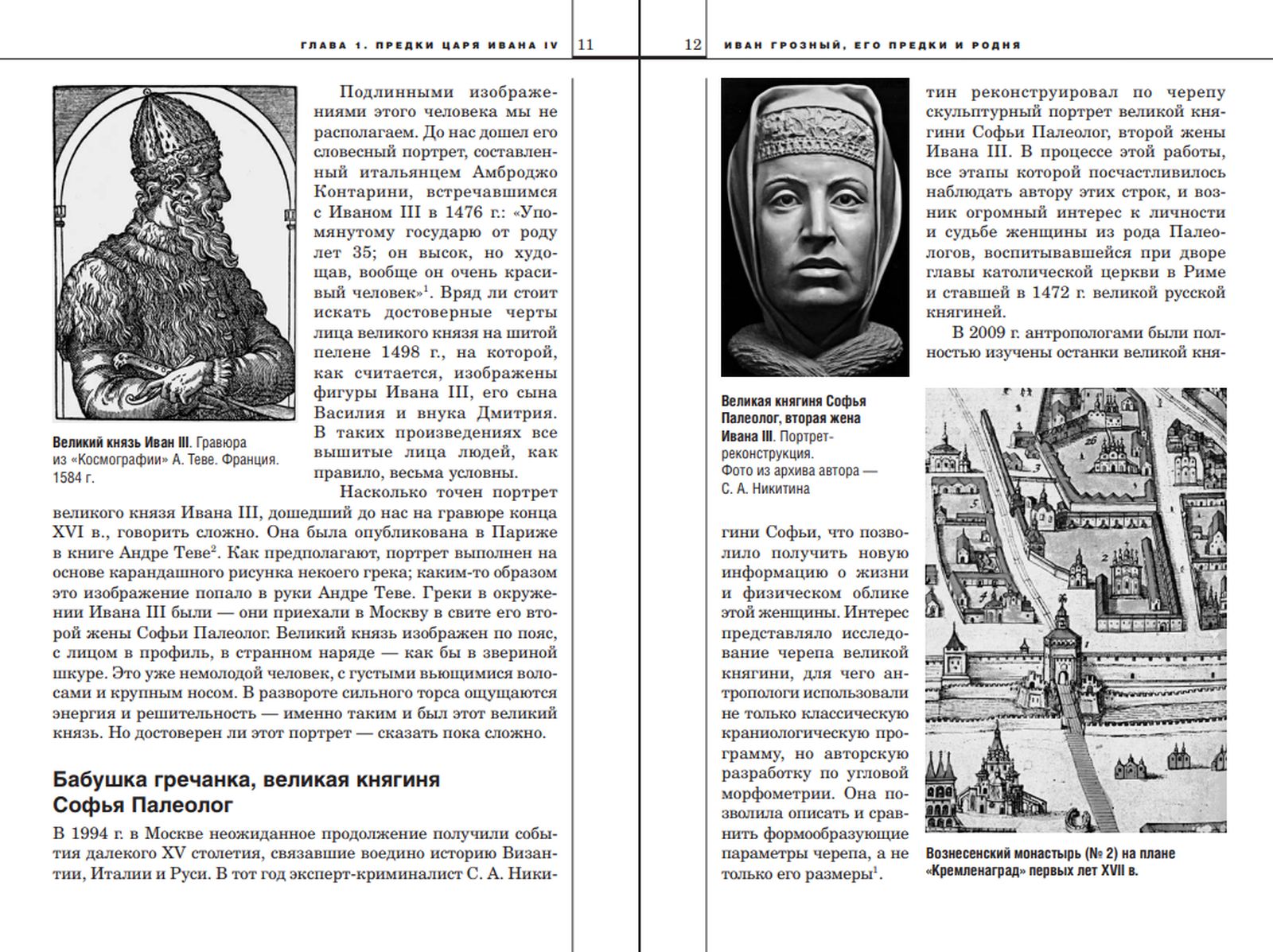Click the Kremlenagrad plan map image
The image size is (1273, 952).
pyautogui.click(x=1076, y=609)
